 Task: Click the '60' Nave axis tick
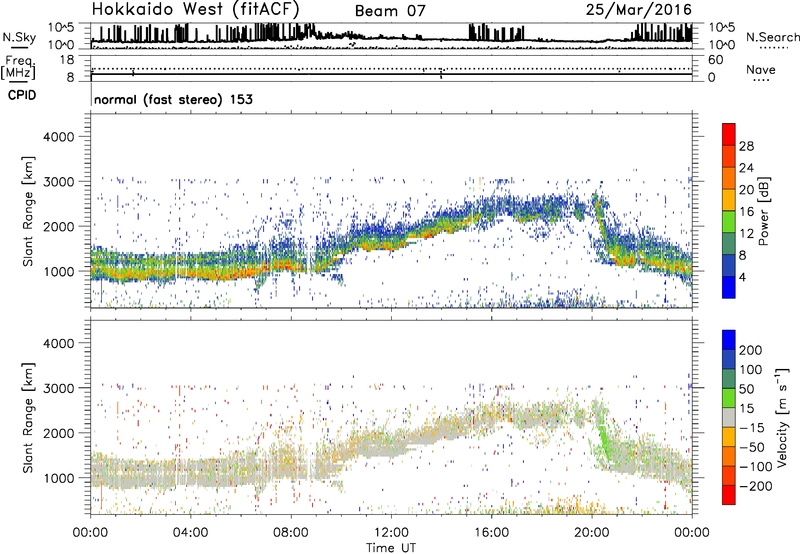(x=715, y=60)
